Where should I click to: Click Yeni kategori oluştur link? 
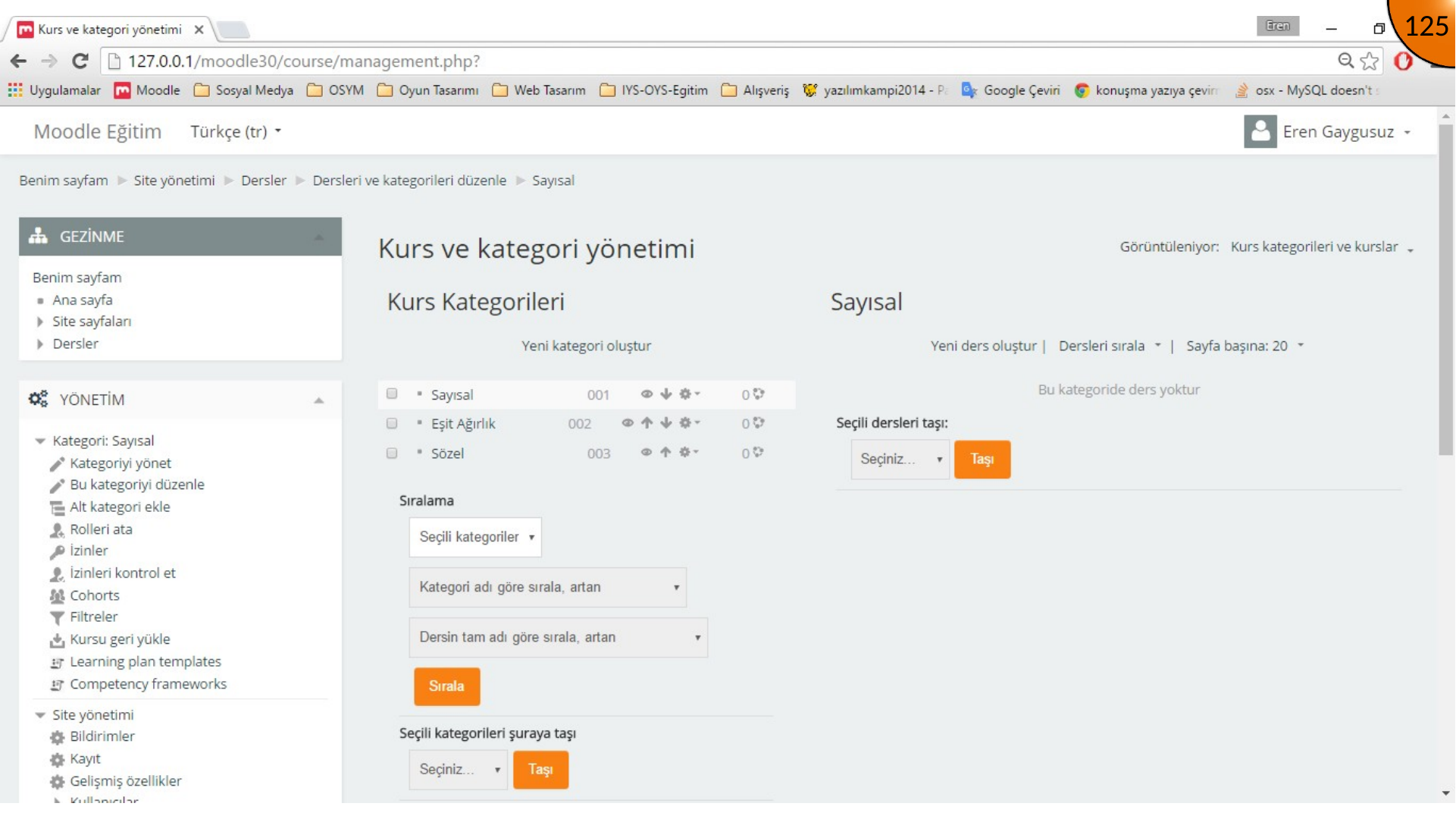[586, 346]
